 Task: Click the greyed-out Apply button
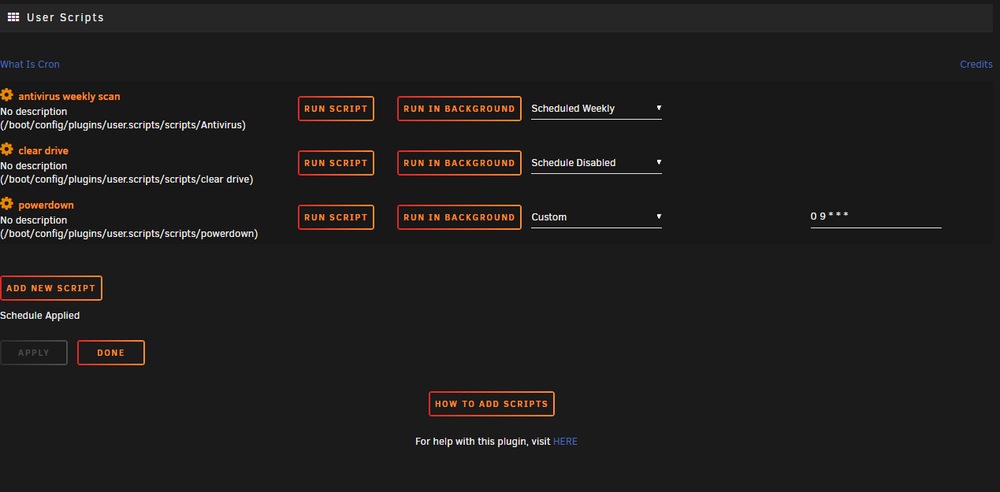(34, 353)
